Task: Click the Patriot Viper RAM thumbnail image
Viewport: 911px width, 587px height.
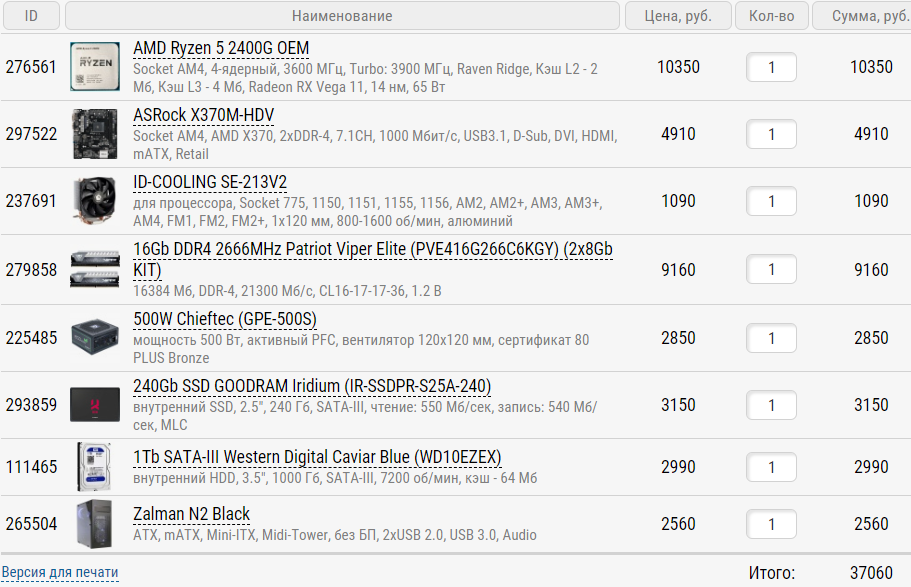Action: [x=95, y=269]
